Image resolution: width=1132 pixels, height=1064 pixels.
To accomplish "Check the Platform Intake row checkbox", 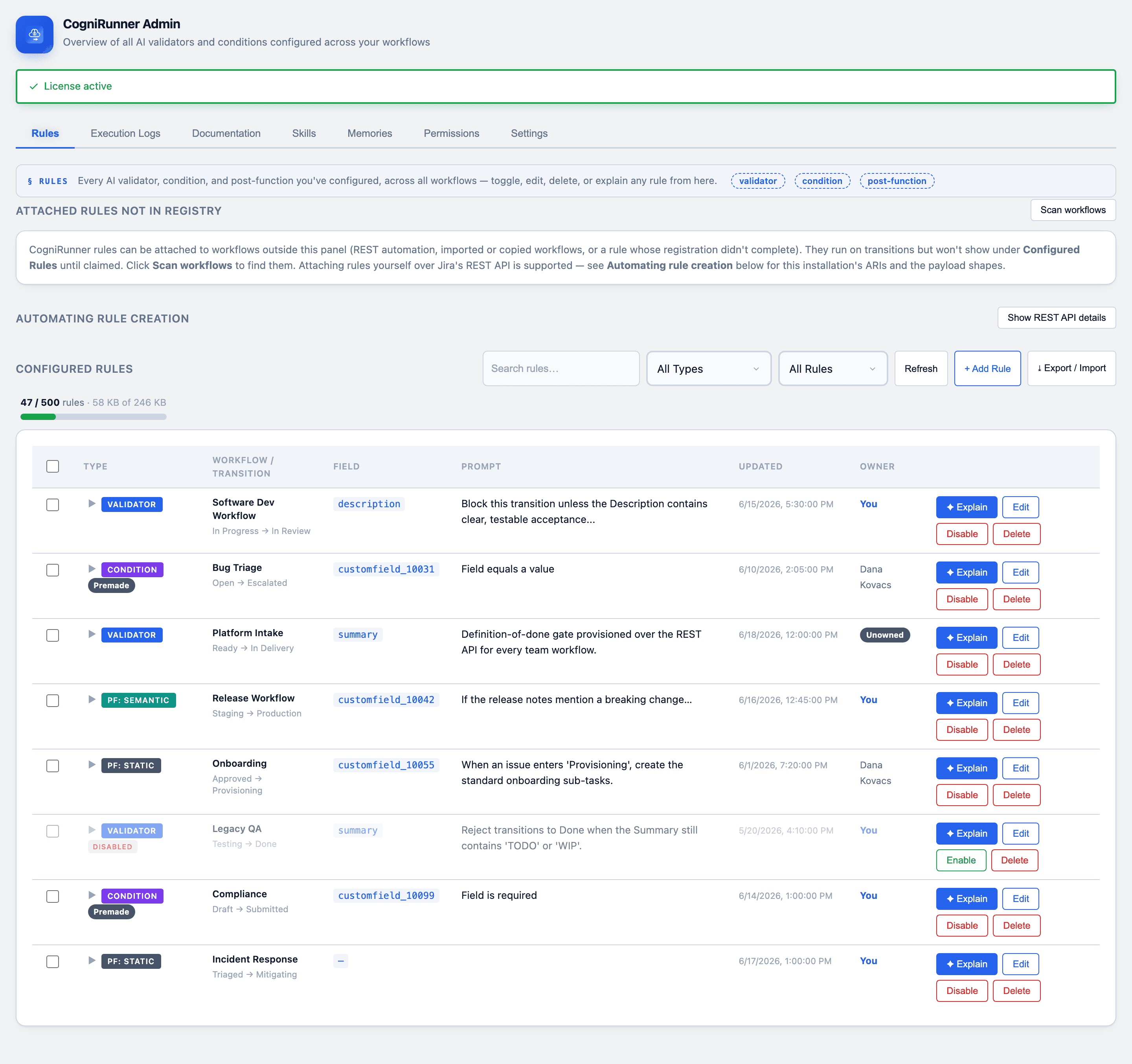I will point(53,636).
